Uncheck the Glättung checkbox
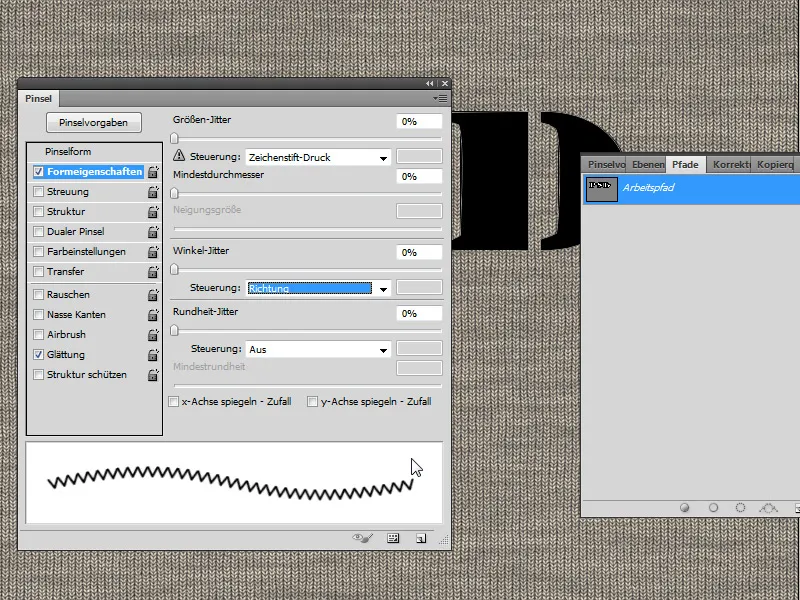 [38, 354]
